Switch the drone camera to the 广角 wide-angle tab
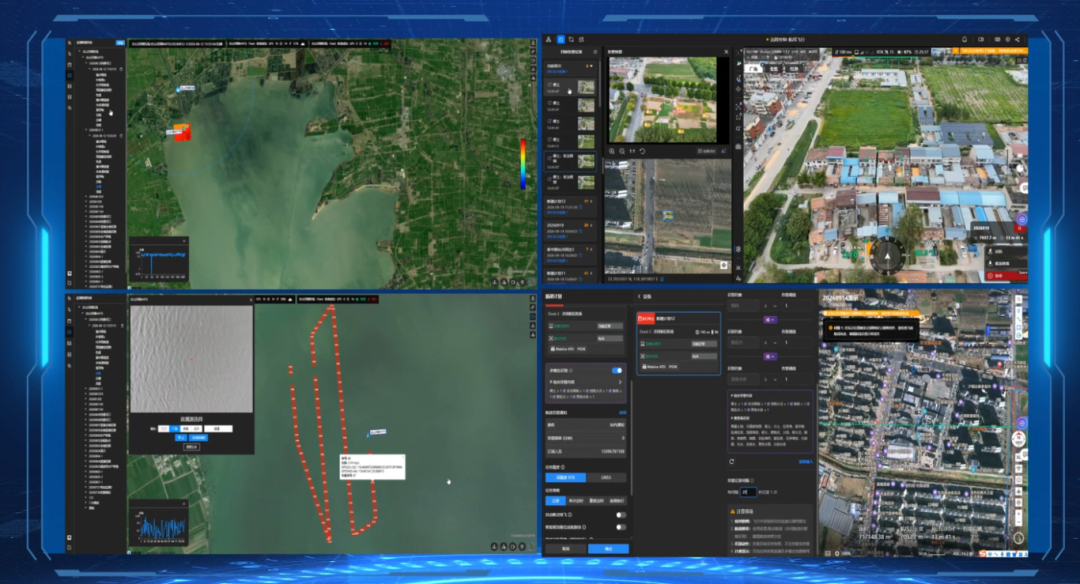The width and height of the screenshot is (1080, 584). 754,69
